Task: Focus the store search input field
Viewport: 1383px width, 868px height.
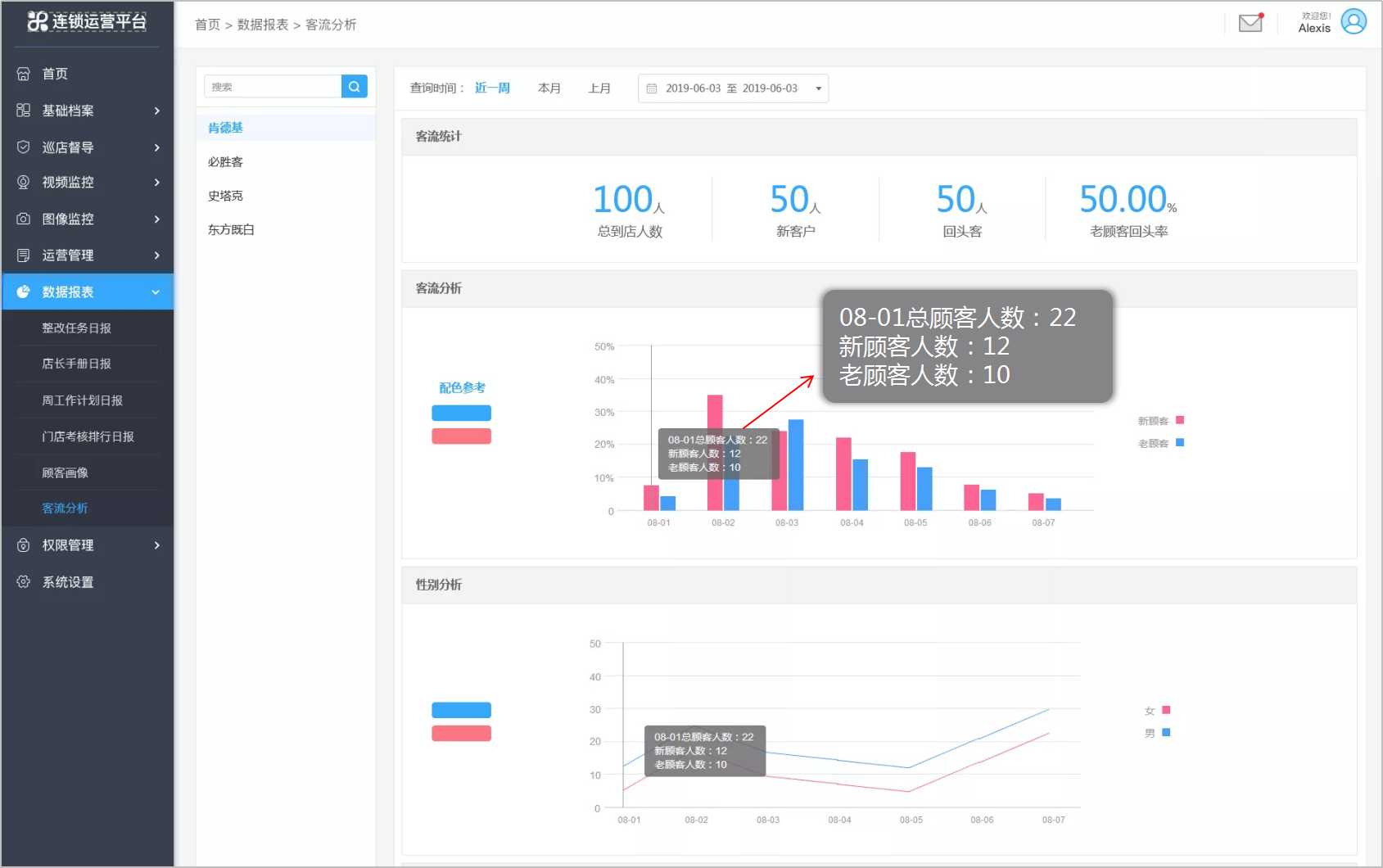Action: click(273, 87)
